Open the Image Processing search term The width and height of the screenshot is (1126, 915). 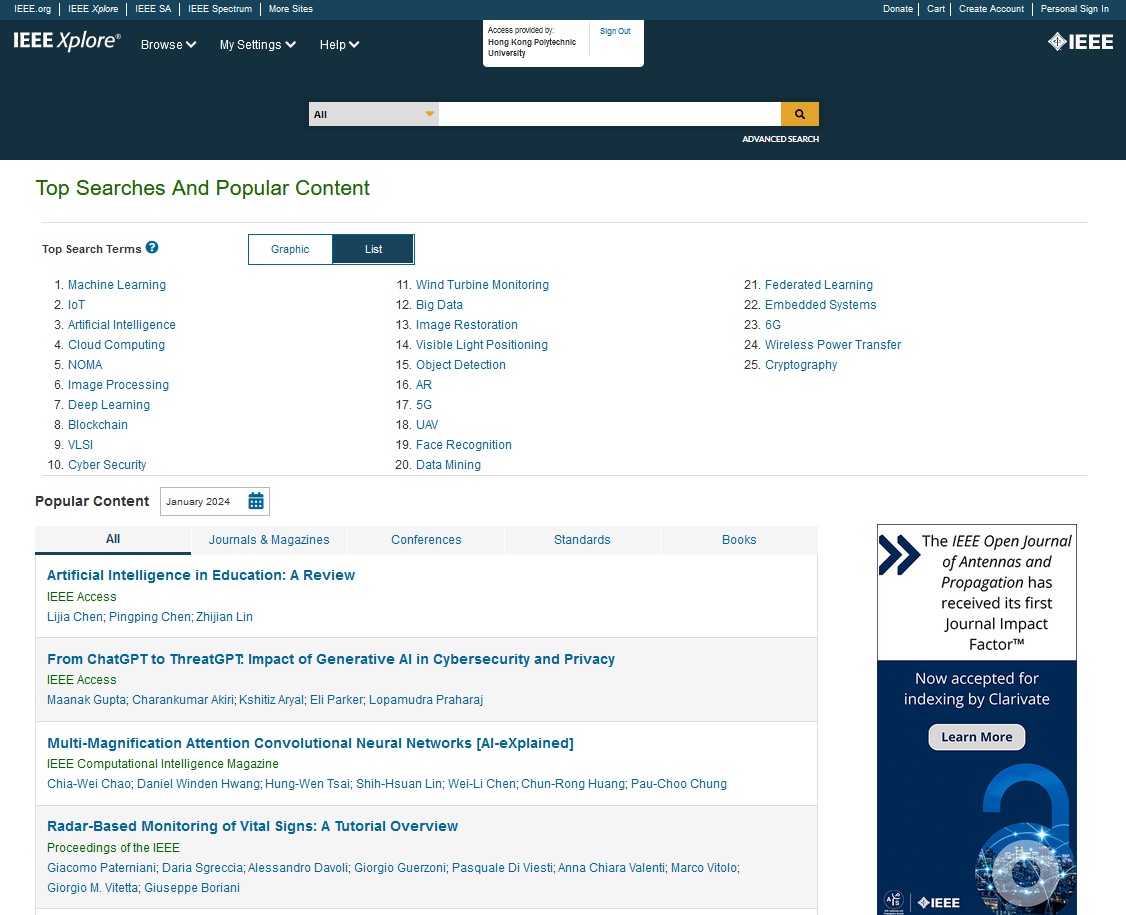pos(118,385)
